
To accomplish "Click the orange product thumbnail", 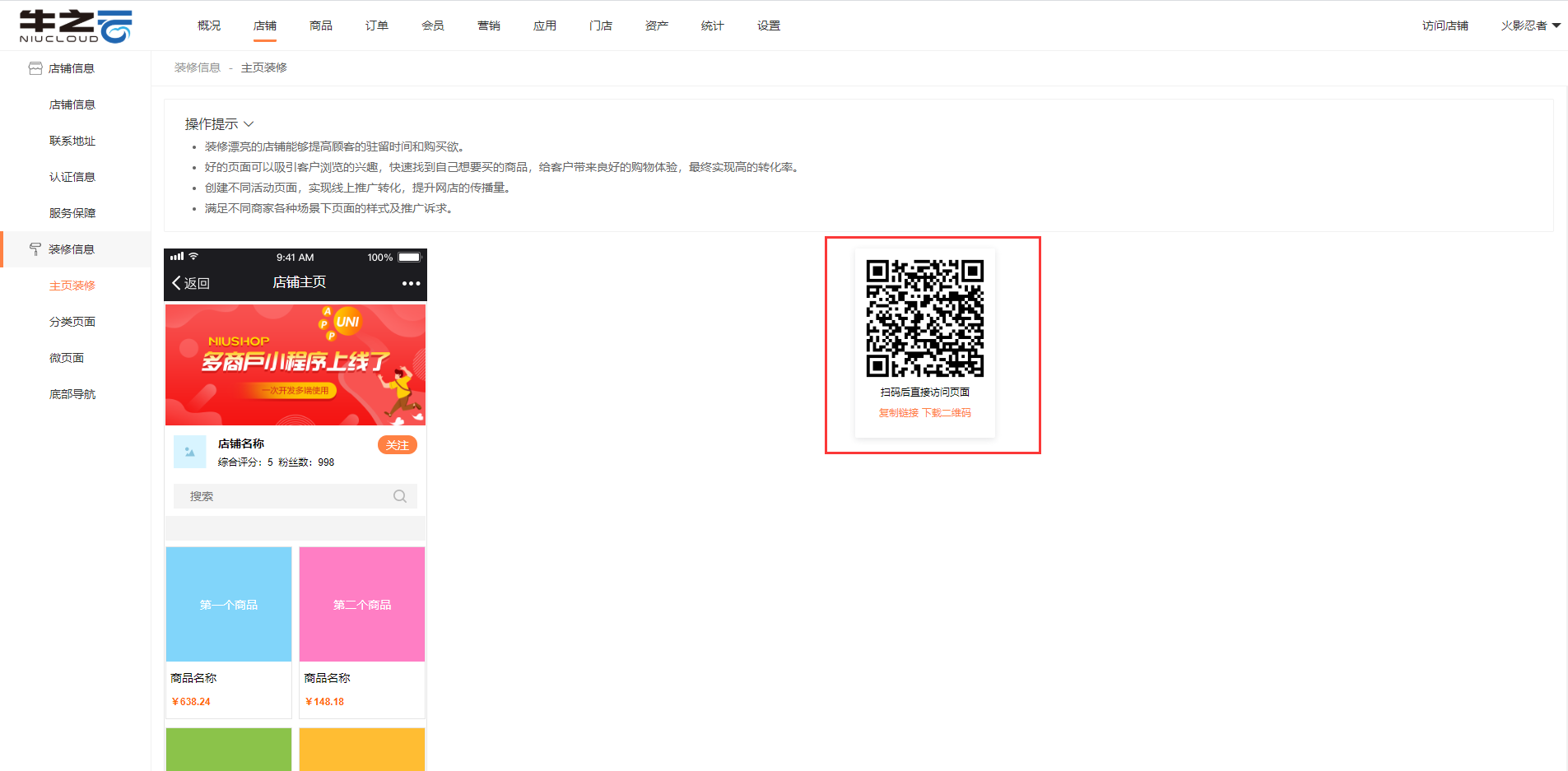I will point(362,750).
